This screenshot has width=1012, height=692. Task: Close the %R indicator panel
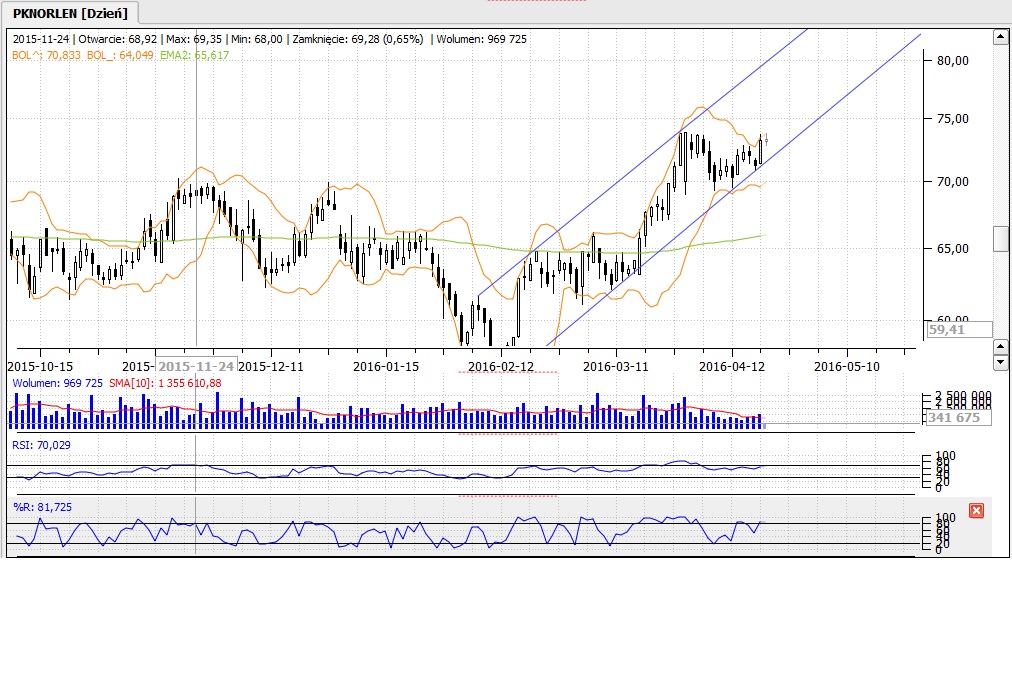[x=977, y=511]
